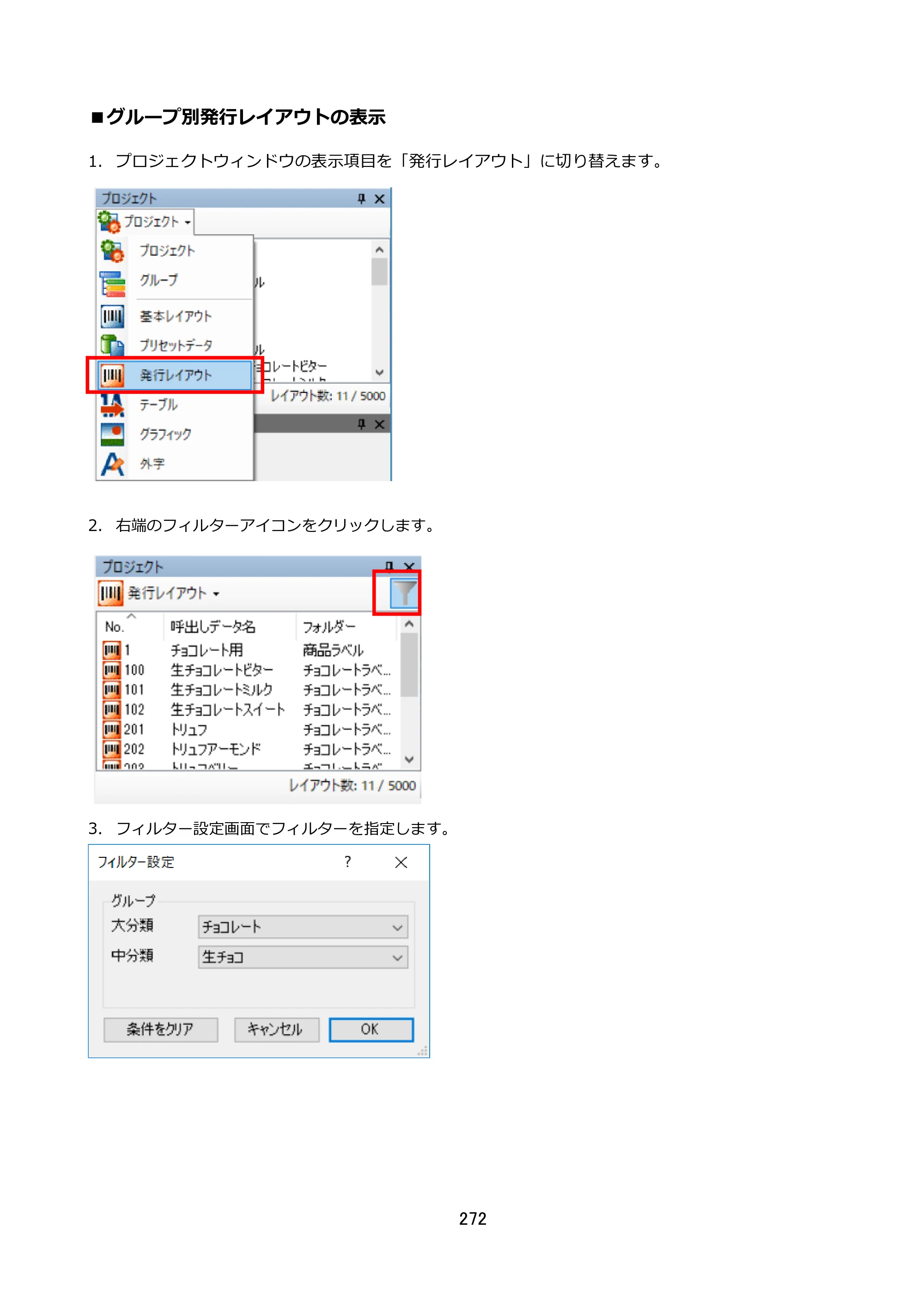Click the キャンセル button

(x=277, y=1029)
